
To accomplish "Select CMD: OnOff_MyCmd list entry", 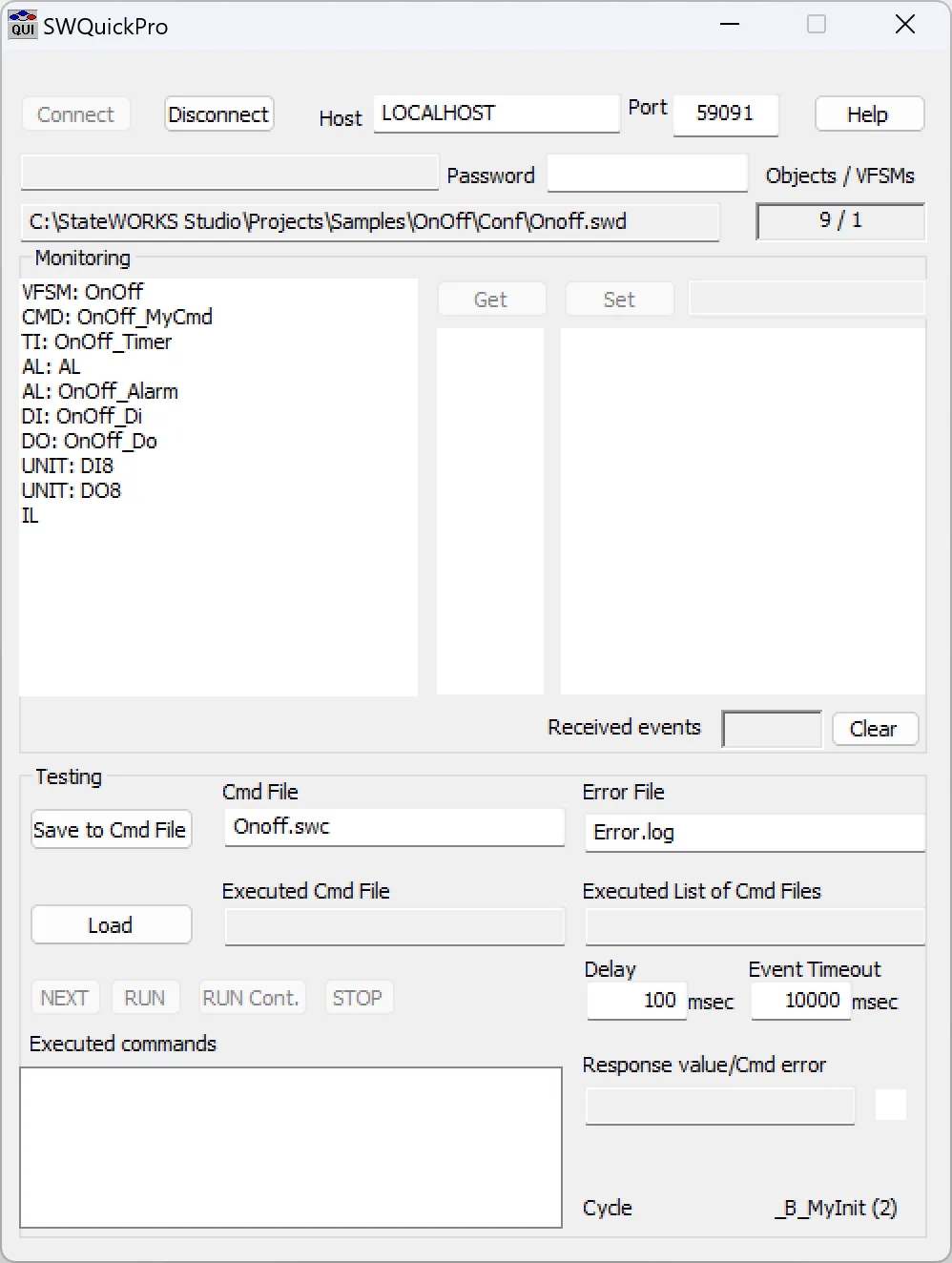I will point(117,317).
